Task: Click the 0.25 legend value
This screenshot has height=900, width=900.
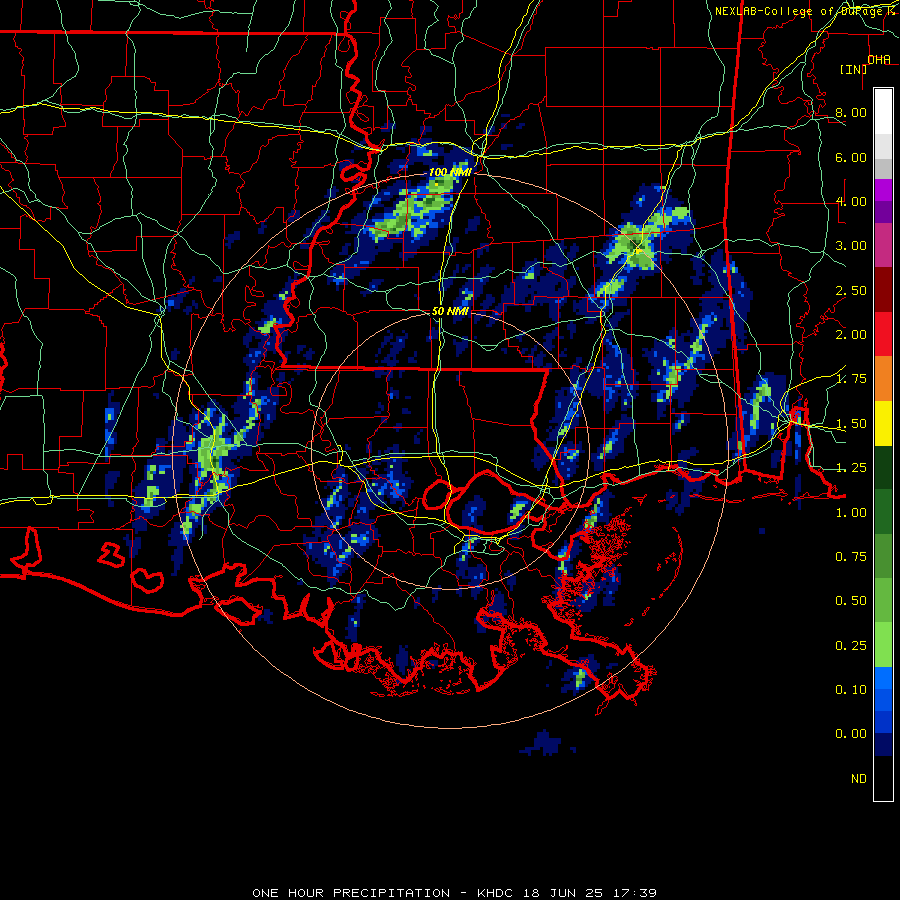Action: coord(851,646)
